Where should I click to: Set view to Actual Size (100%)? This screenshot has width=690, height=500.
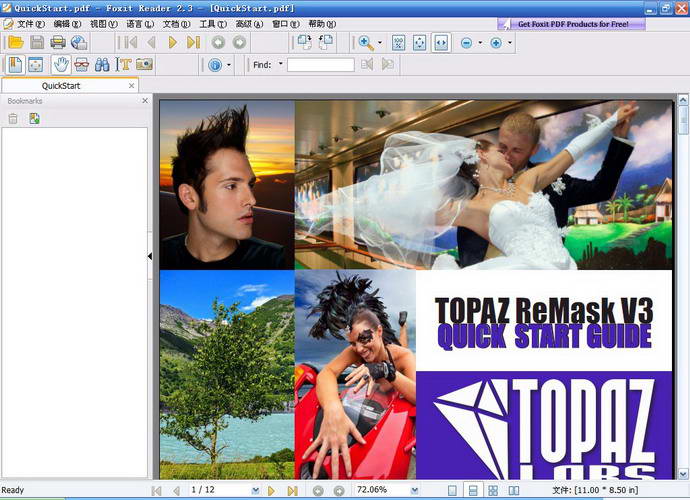pyautogui.click(x=399, y=43)
